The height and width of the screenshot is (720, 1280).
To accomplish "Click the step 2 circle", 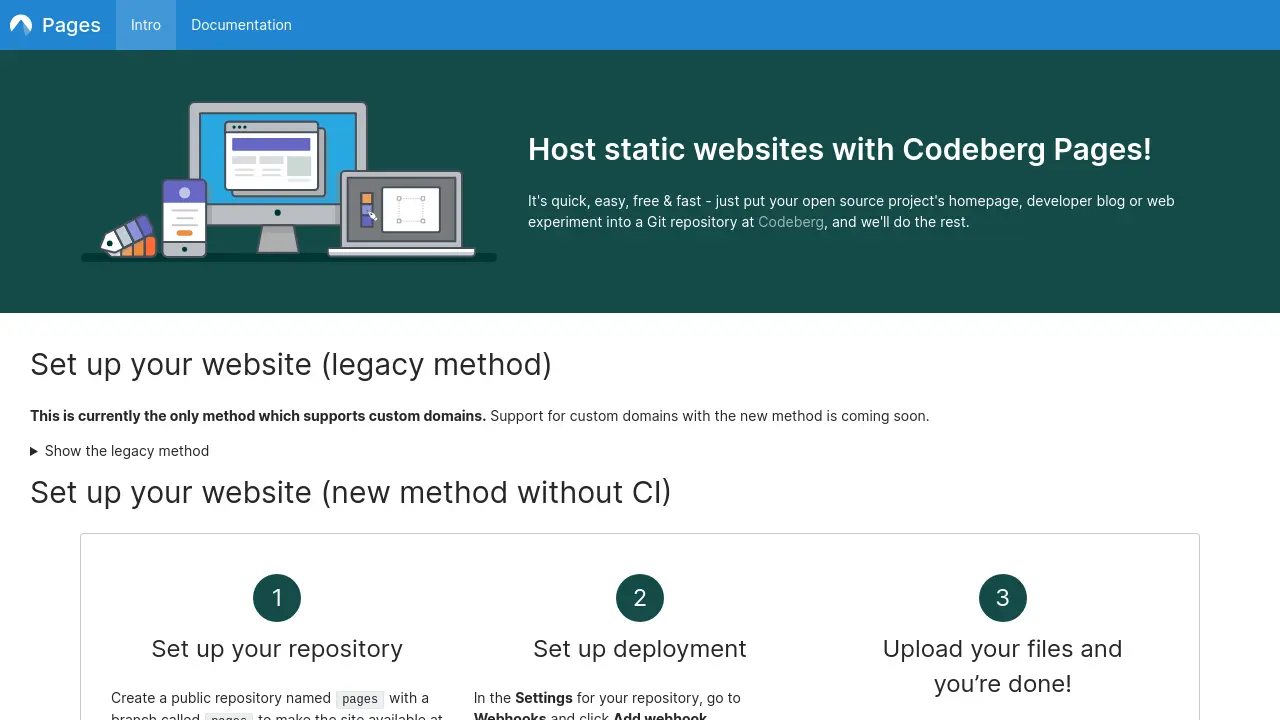I will [x=640, y=598].
